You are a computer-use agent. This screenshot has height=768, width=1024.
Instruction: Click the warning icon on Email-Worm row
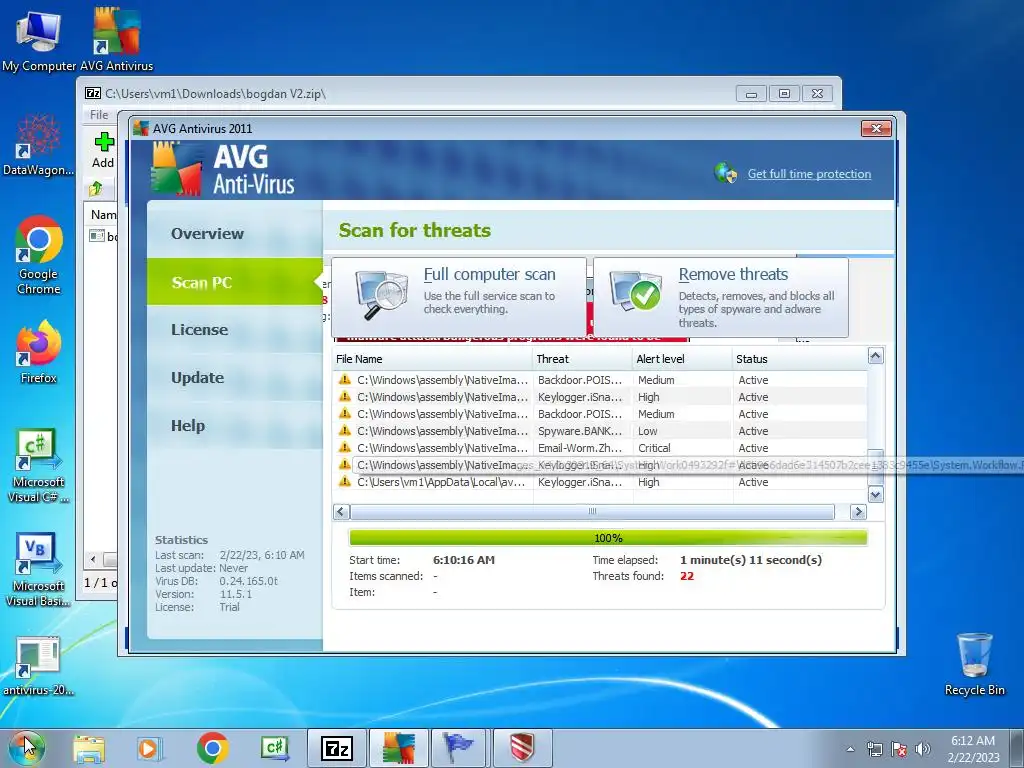(x=344, y=448)
